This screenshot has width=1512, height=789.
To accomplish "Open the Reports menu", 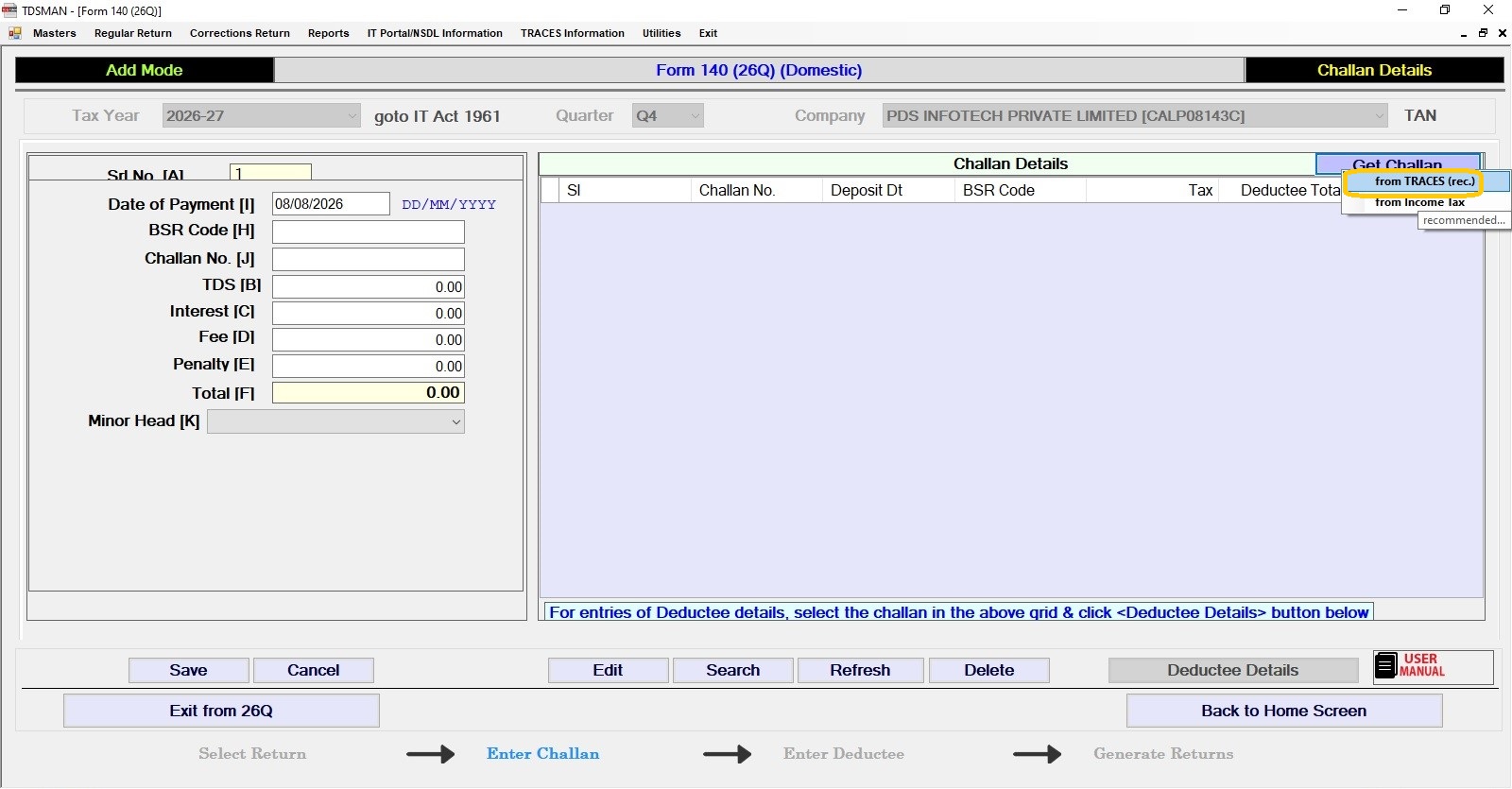I will (x=329, y=33).
